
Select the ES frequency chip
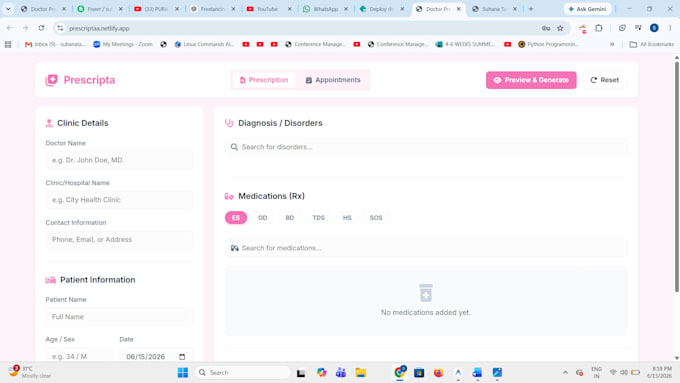tap(236, 218)
